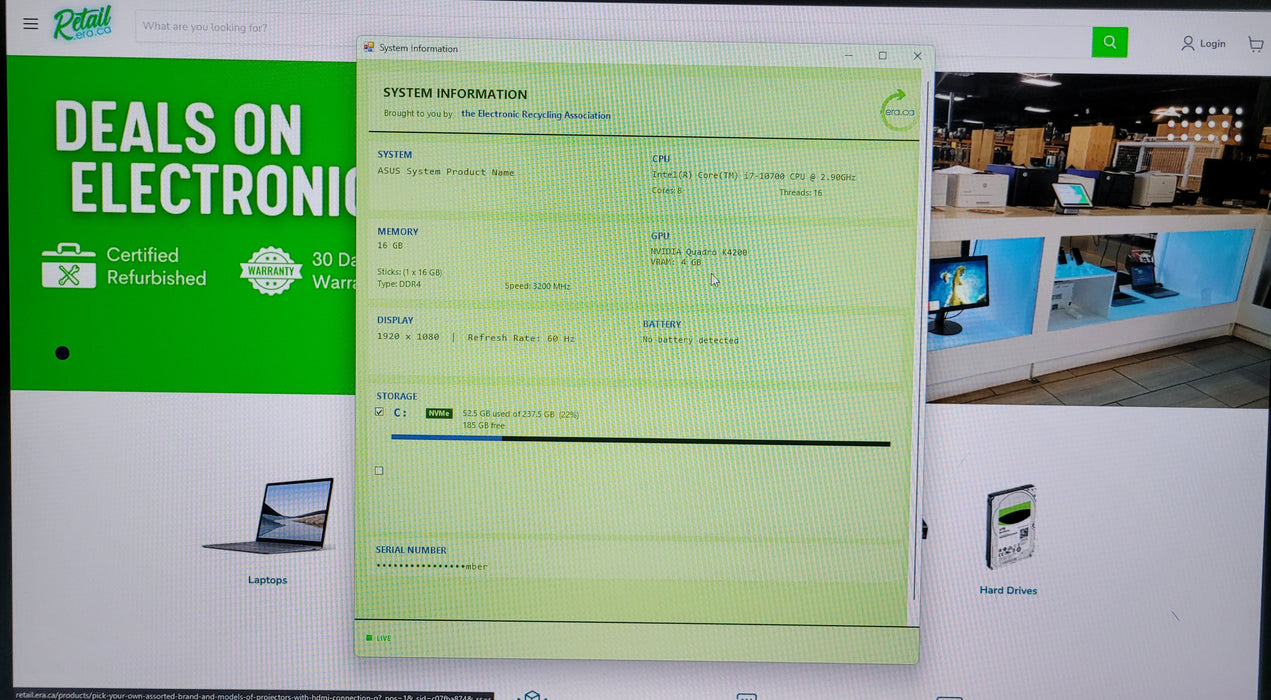
Task: Maximize the System Information window
Action: pyautogui.click(x=882, y=55)
